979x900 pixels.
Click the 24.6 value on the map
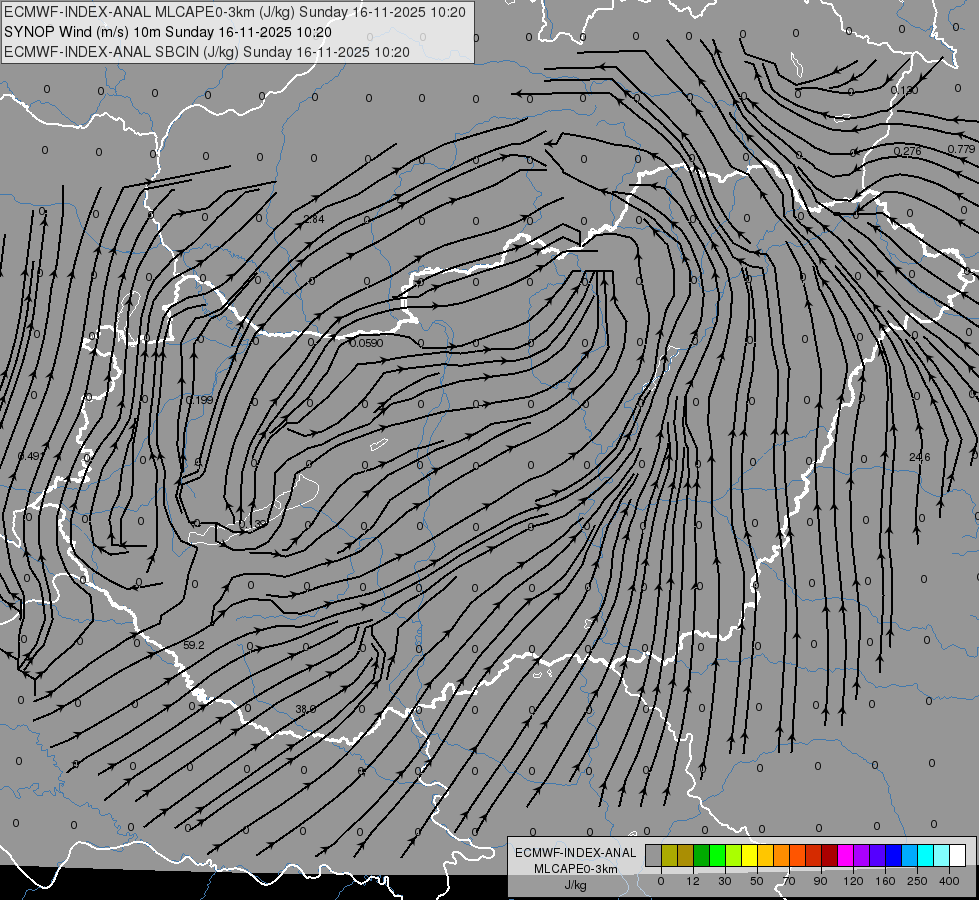pos(920,457)
